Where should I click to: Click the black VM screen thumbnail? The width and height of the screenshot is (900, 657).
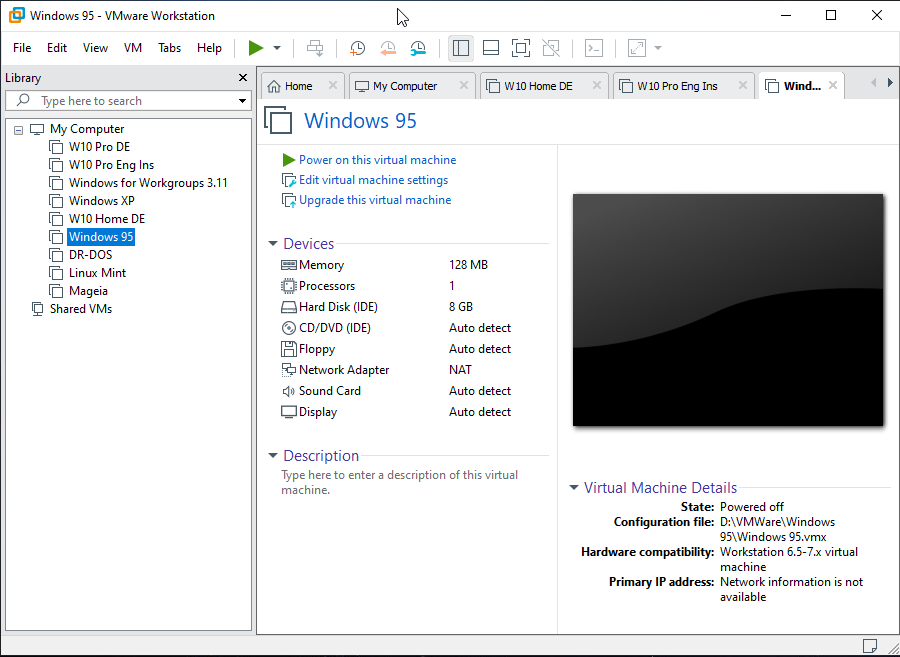click(728, 310)
